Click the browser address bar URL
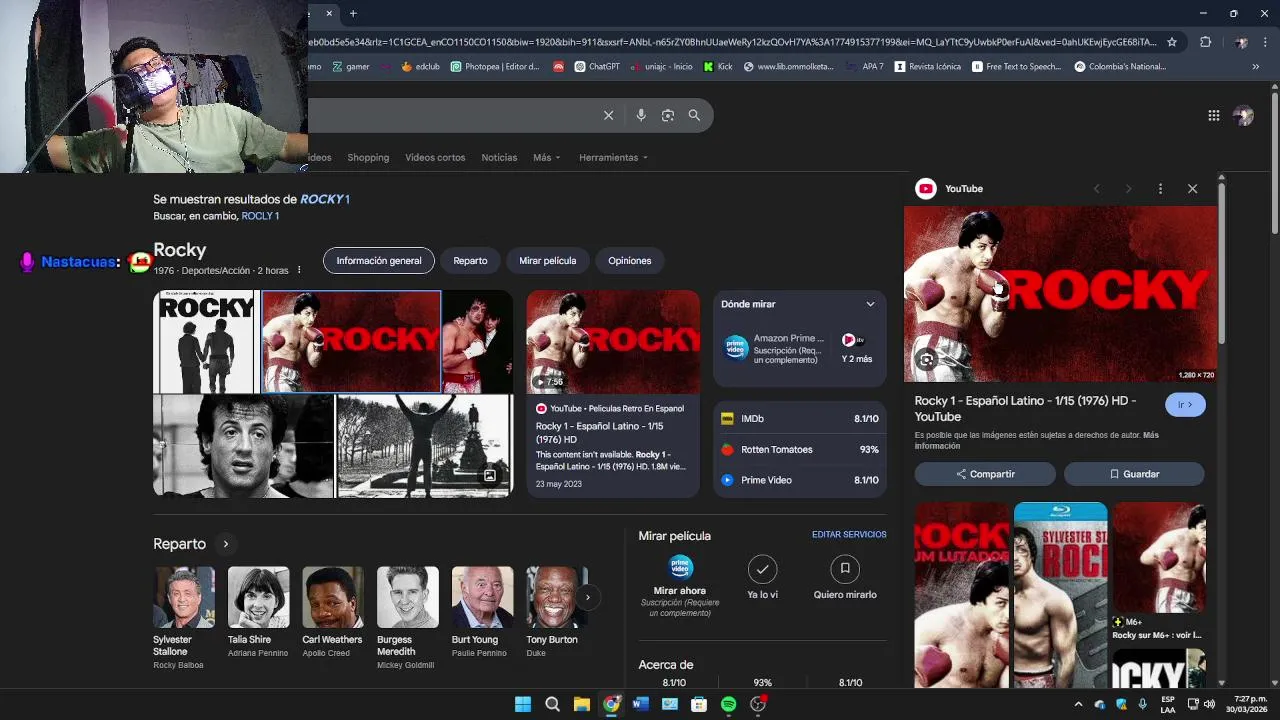Viewport: 1280px width, 720px height. [732, 42]
